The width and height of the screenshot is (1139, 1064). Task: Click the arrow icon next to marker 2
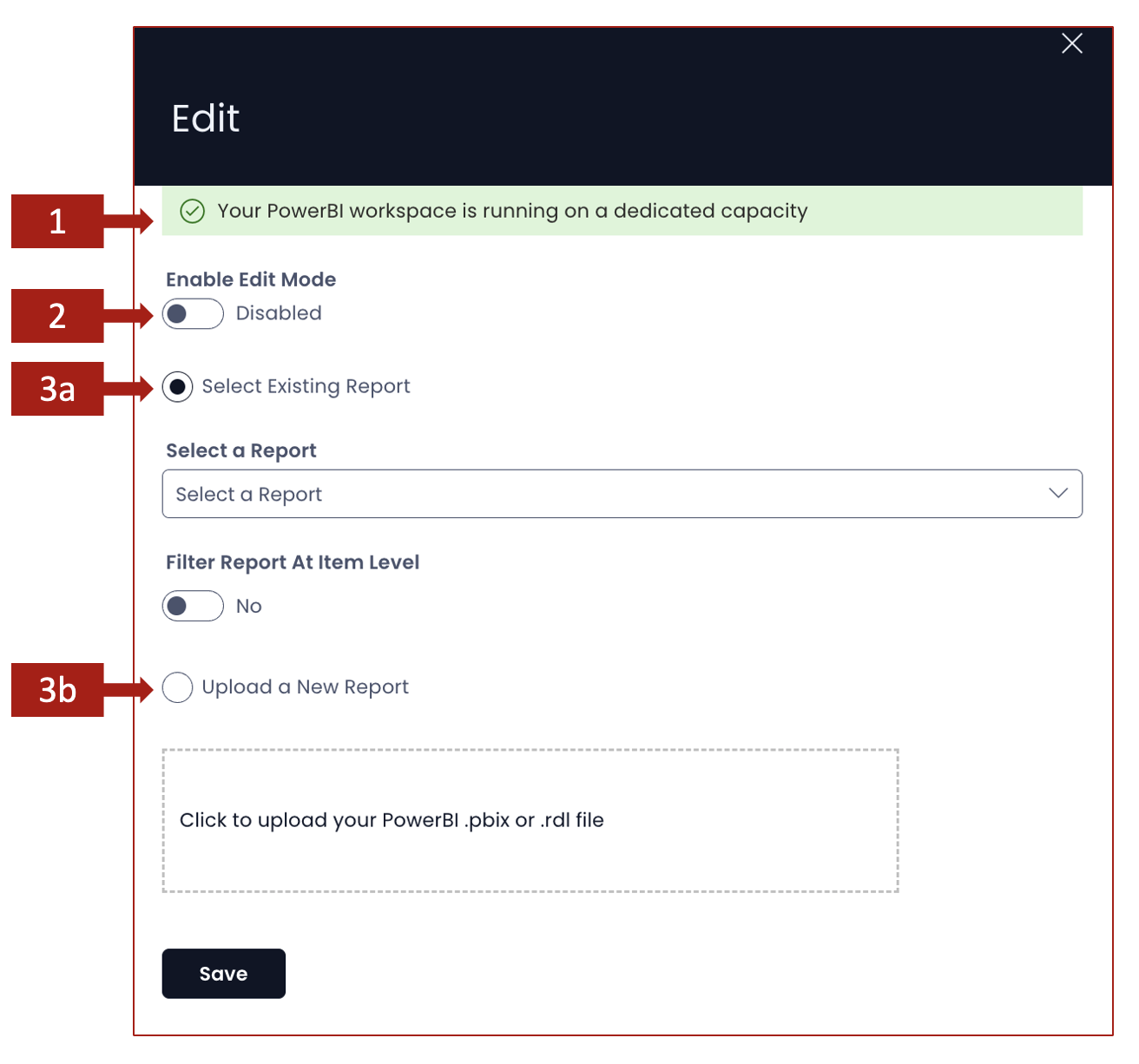point(132,316)
